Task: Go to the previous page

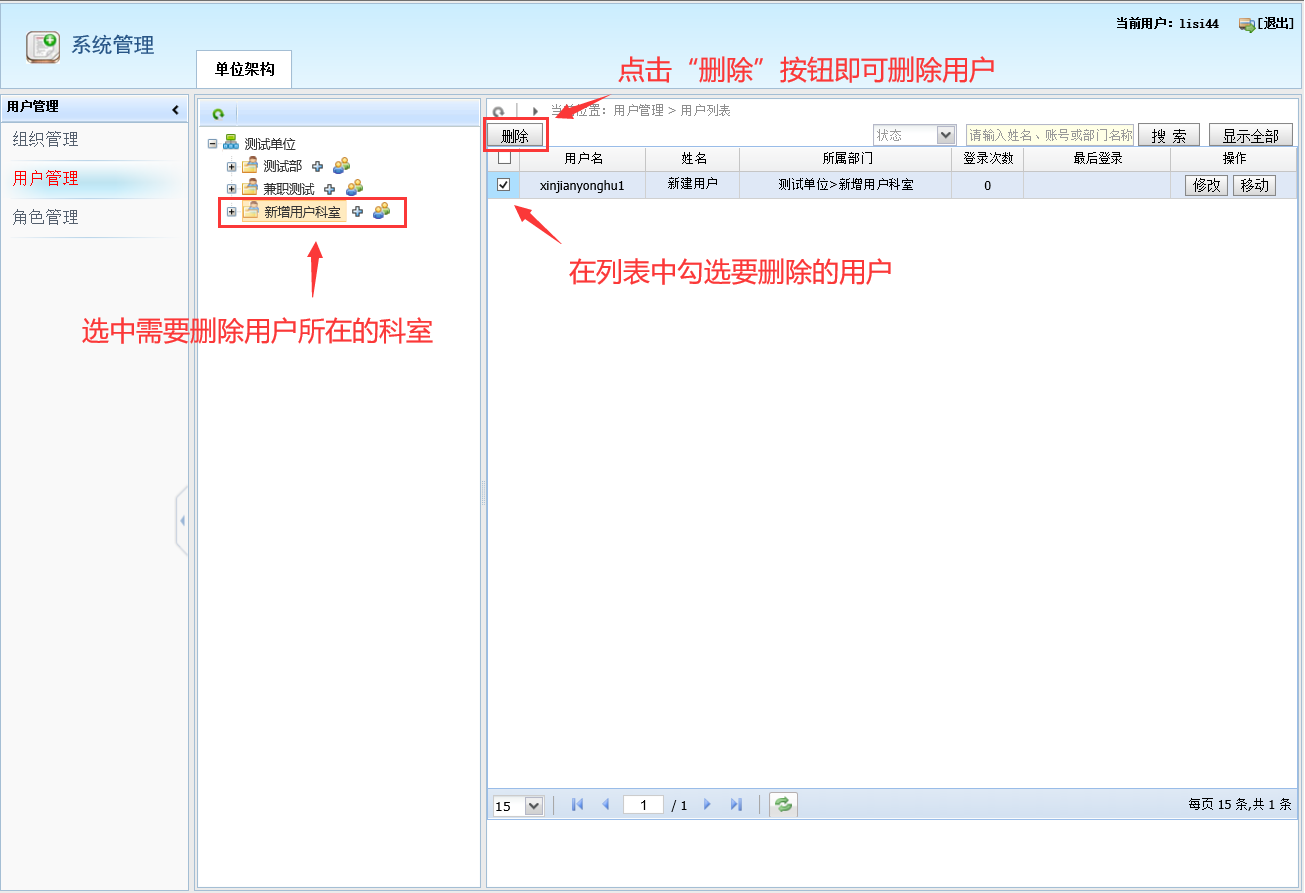Action: pos(604,805)
